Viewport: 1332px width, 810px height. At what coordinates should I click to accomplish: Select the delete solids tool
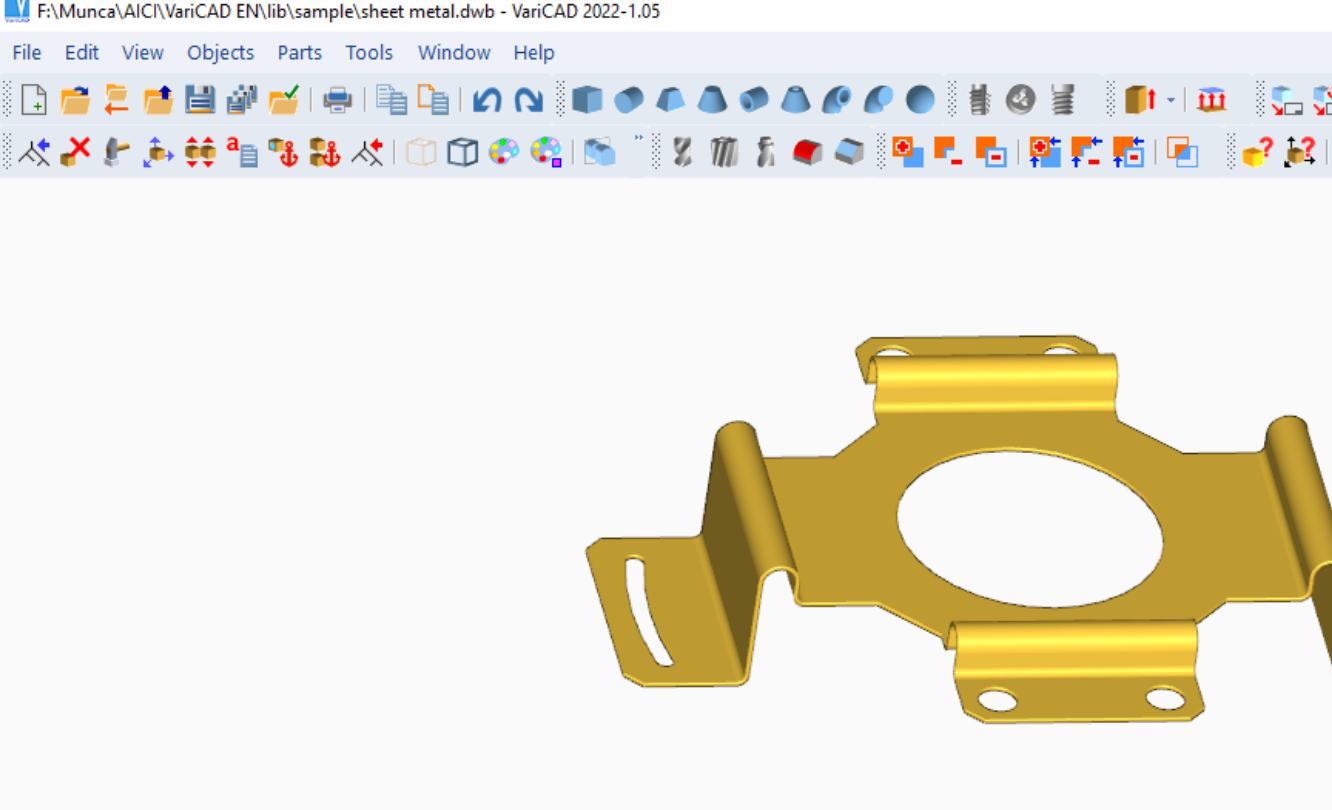click(x=73, y=152)
